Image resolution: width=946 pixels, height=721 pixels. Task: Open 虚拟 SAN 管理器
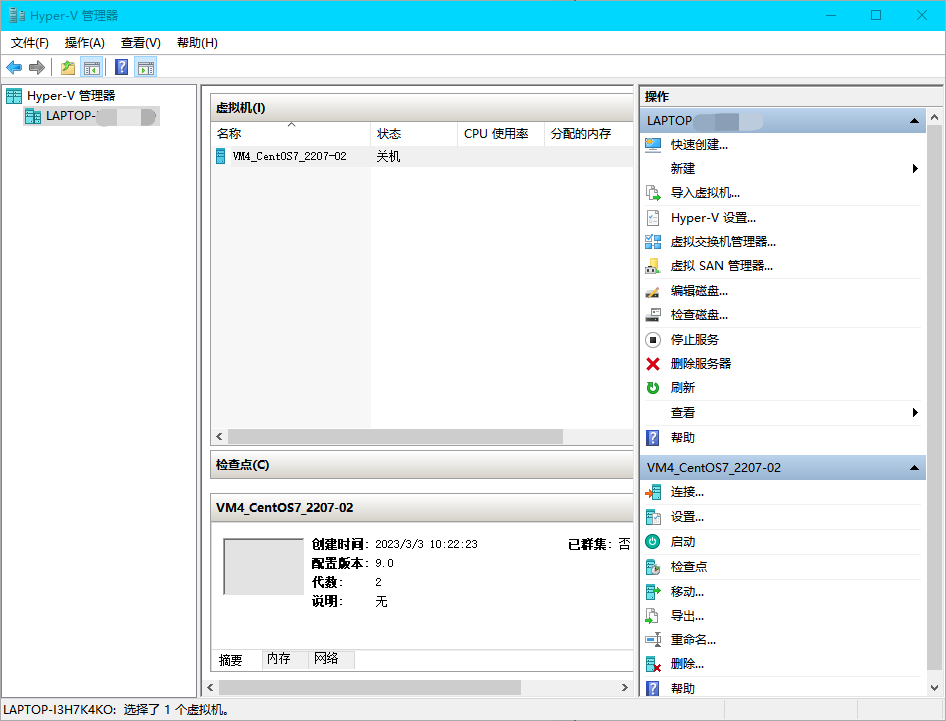(x=721, y=266)
